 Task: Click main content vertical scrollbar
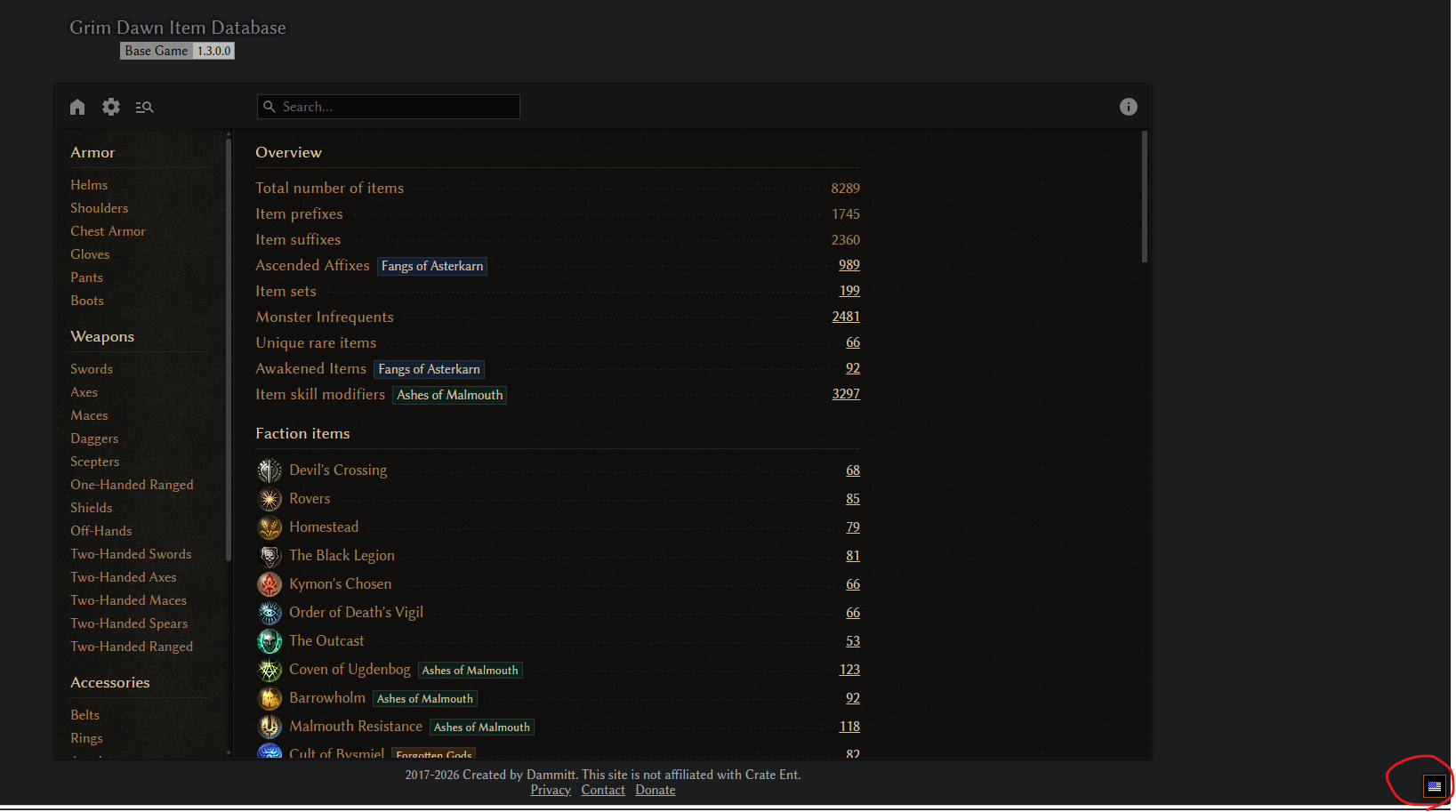[1145, 197]
